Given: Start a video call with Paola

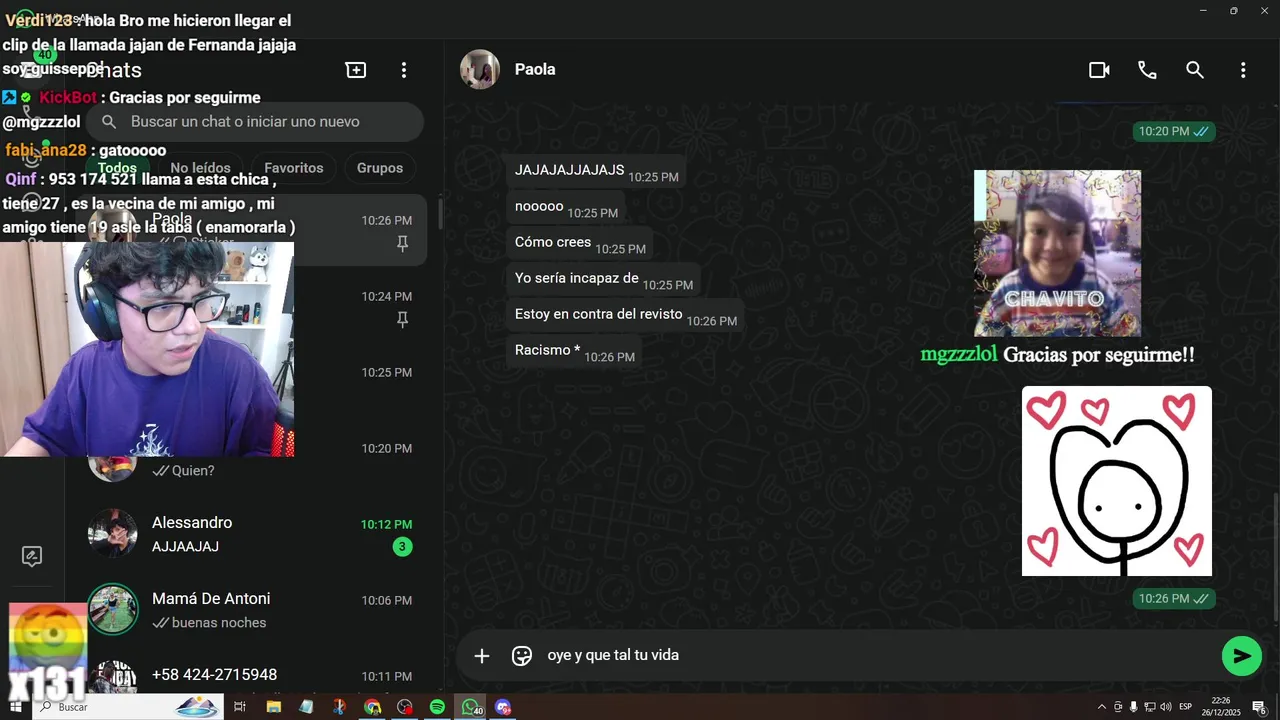Looking at the screenshot, I should coord(1099,70).
